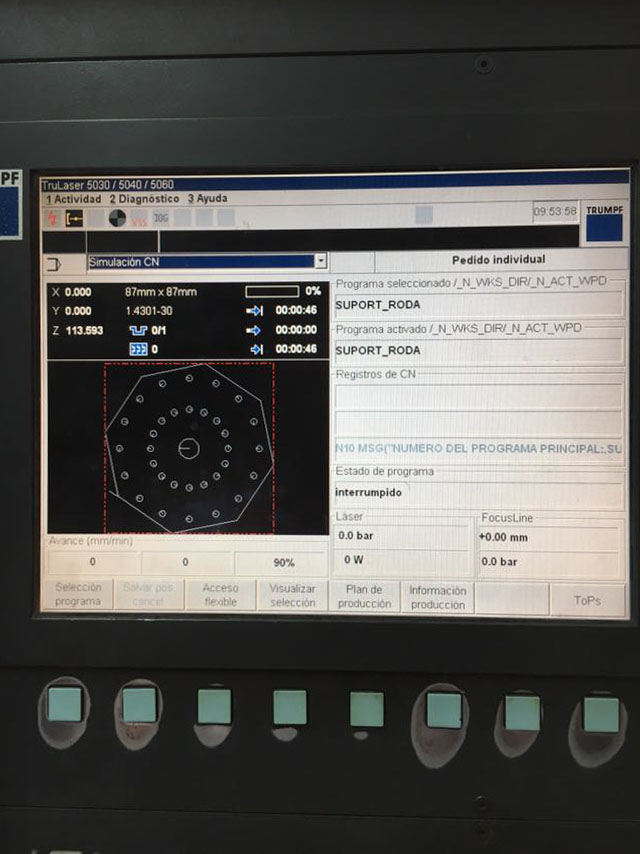
Task: Click the Láser pressure value 0.0 bar
Action: [356, 536]
